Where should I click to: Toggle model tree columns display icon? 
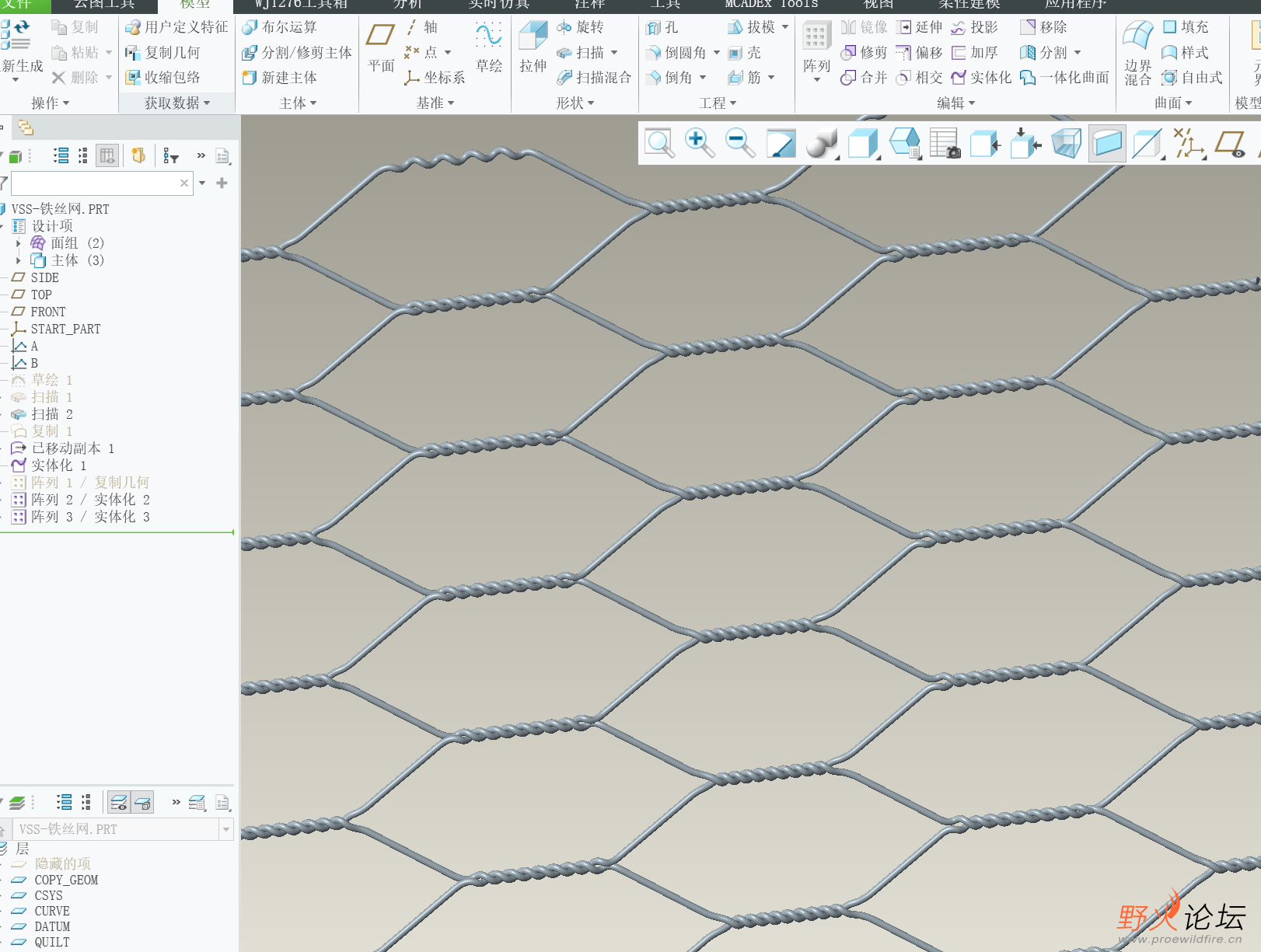pos(107,156)
